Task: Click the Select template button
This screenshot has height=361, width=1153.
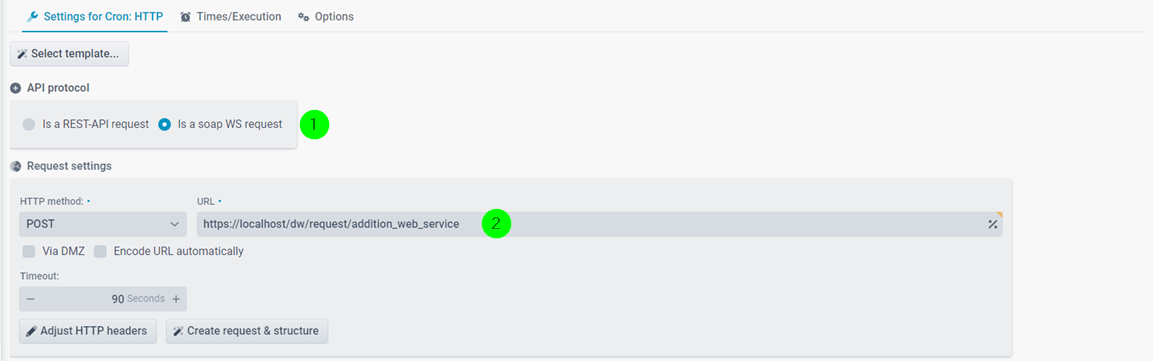Action: 69,54
